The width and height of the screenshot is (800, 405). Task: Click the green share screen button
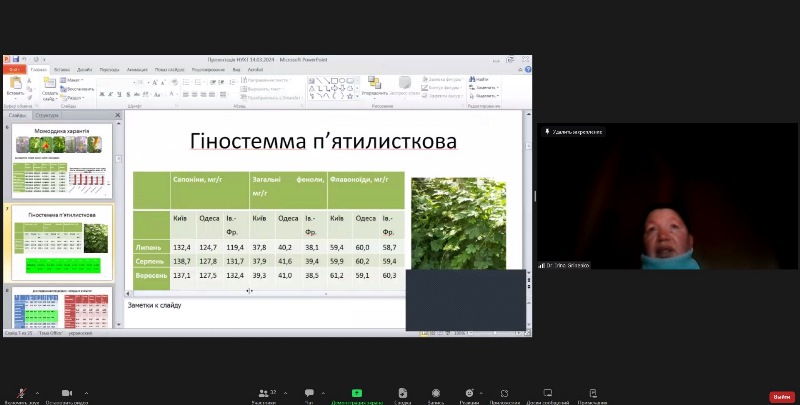(x=356, y=393)
